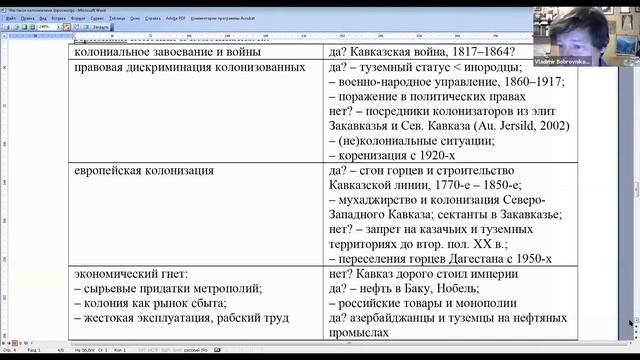This screenshot has width=640, height=360.
Task: Open the Таблица menu
Action: coord(117,18)
